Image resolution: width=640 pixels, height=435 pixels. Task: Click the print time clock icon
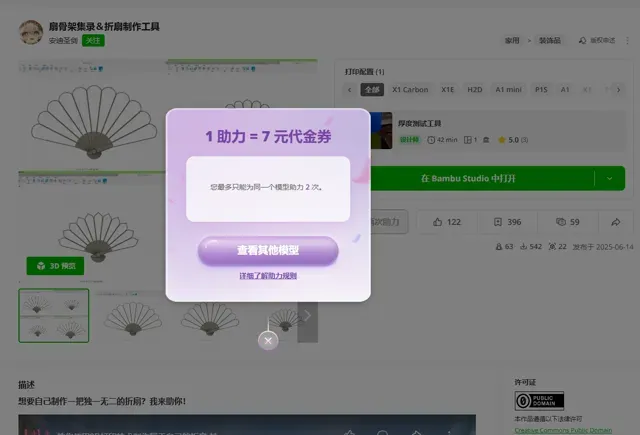[x=431, y=140]
